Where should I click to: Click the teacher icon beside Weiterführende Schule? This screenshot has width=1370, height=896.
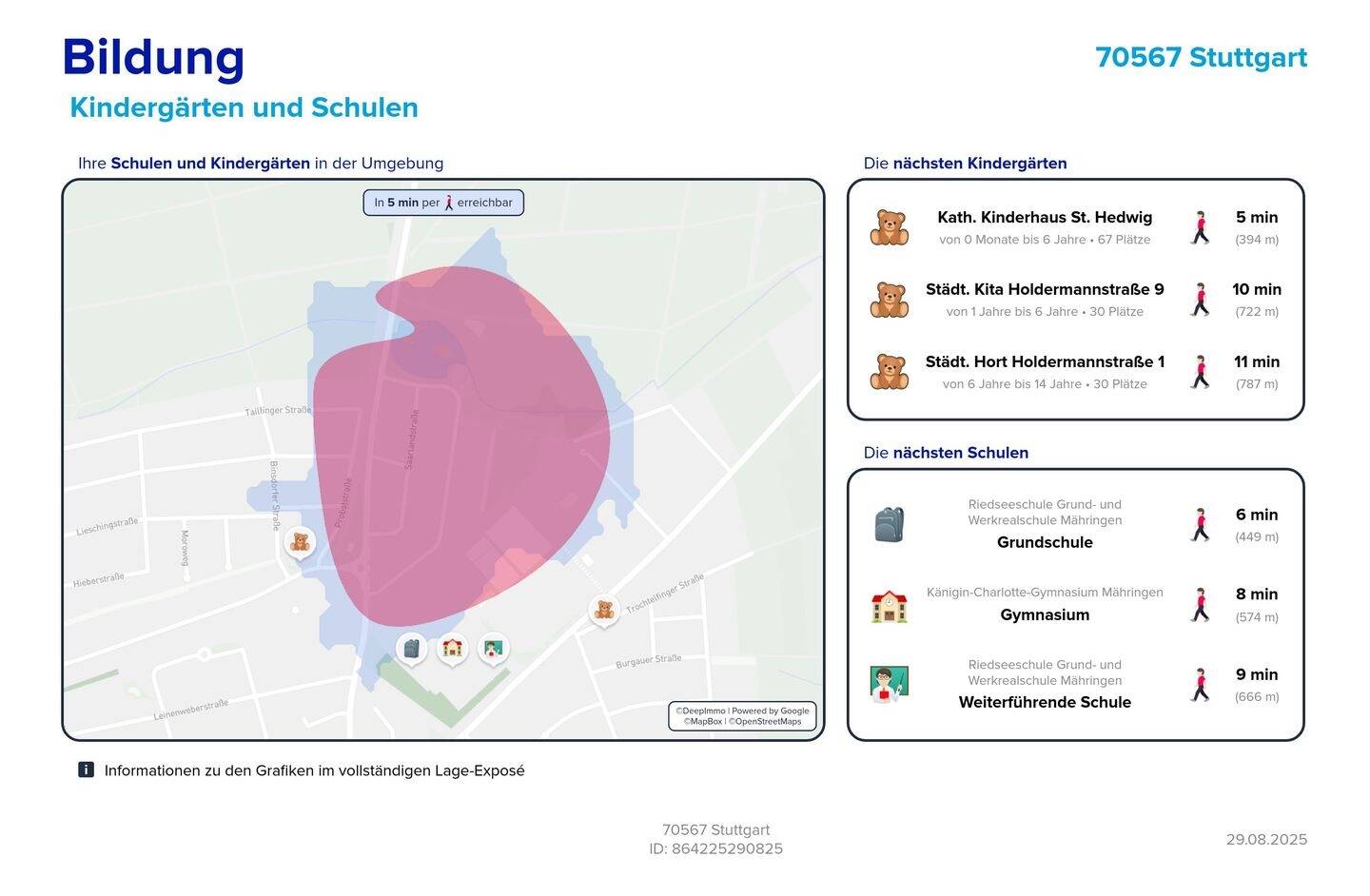889,684
